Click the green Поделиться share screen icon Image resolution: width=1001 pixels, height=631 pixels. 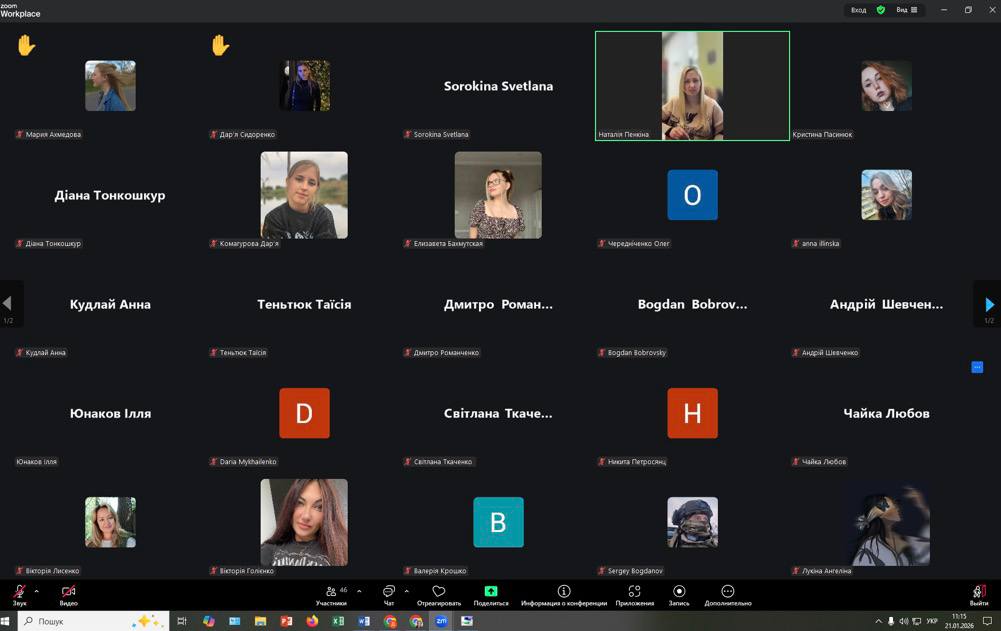(x=491, y=592)
